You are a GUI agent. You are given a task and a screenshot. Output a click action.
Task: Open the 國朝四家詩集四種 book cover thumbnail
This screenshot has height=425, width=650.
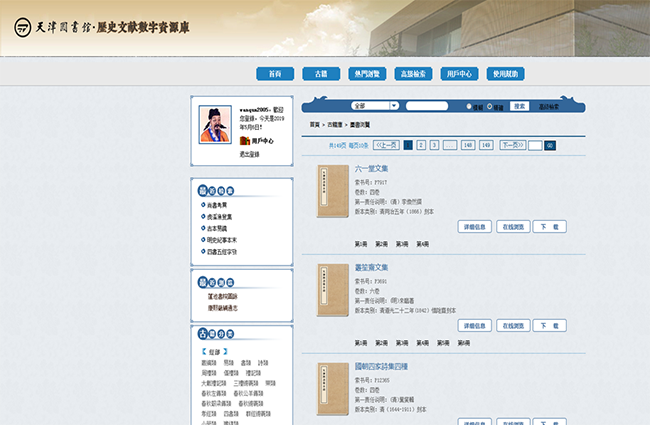click(x=333, y=389)
